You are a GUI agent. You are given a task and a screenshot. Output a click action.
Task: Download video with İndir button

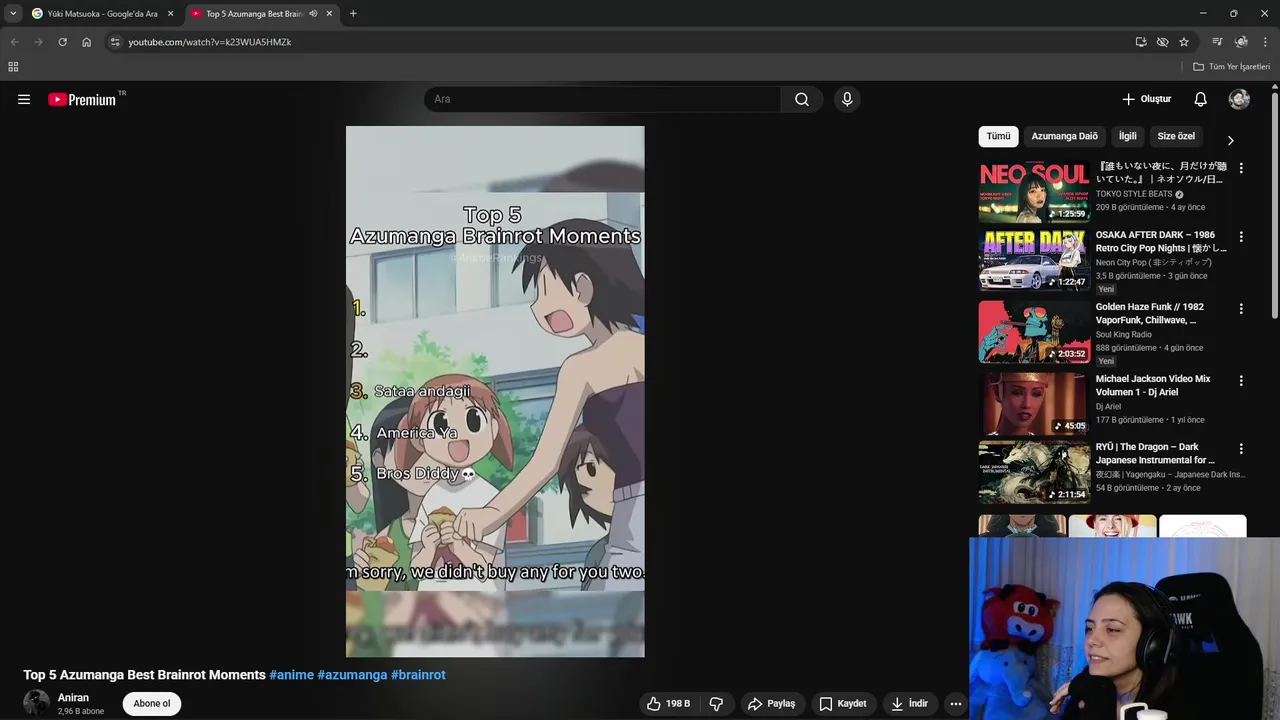pyautogui.click(x=909, y=704)
